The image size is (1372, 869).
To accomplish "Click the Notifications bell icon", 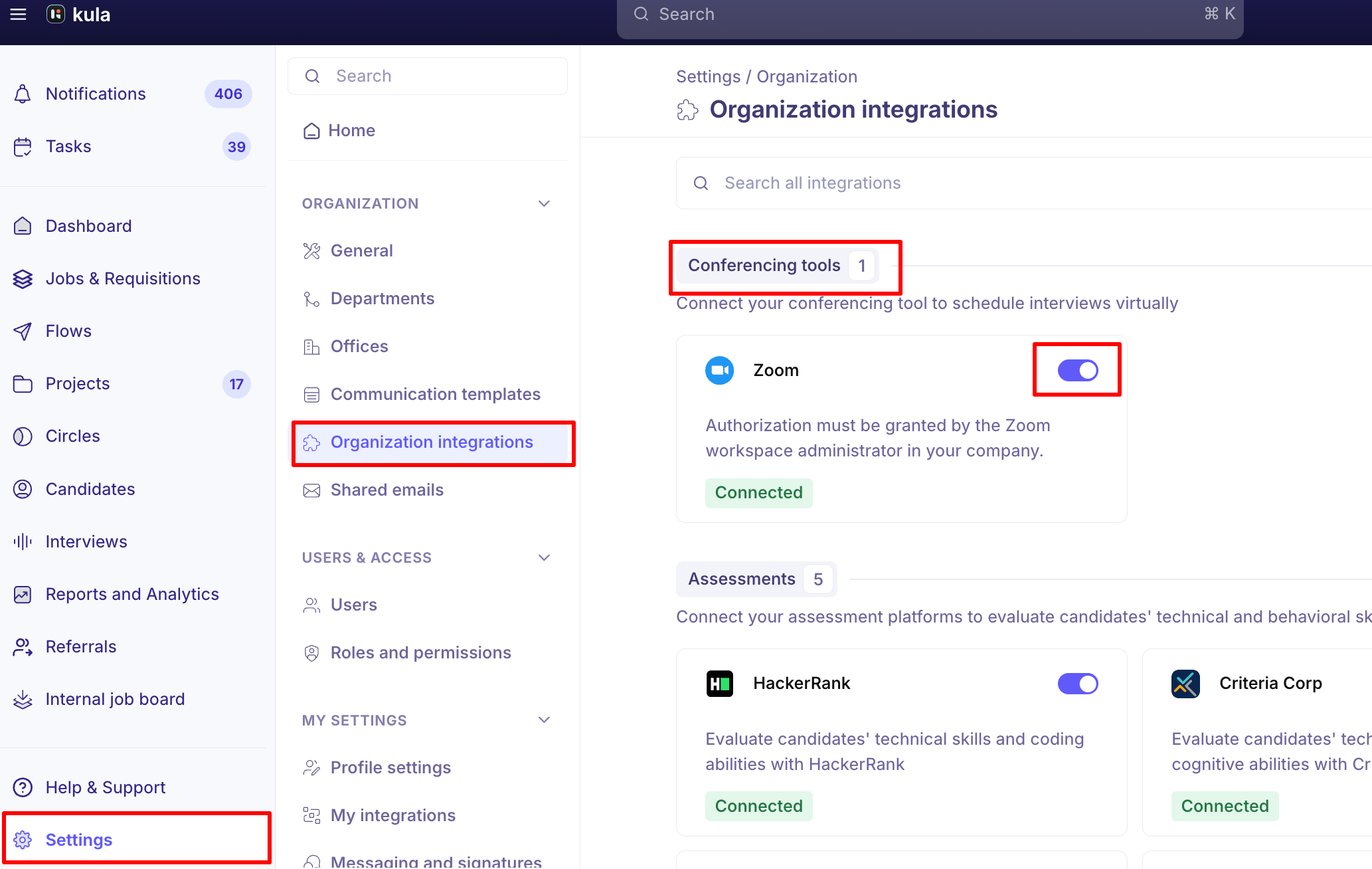I will coord(23,94).
